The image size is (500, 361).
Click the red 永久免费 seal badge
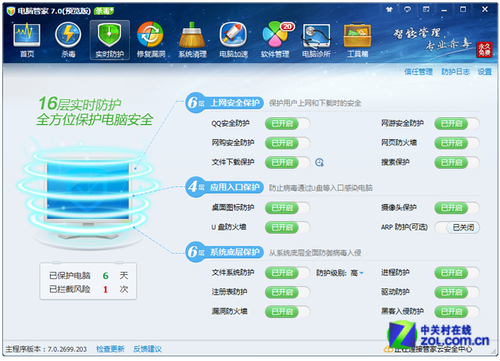click(484, 50)
